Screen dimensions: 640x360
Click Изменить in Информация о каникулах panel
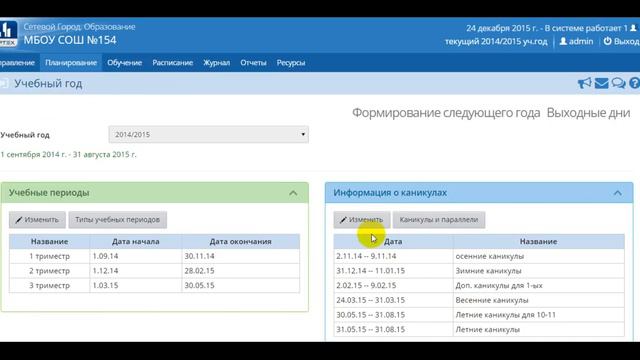click(x=362, y=220)
